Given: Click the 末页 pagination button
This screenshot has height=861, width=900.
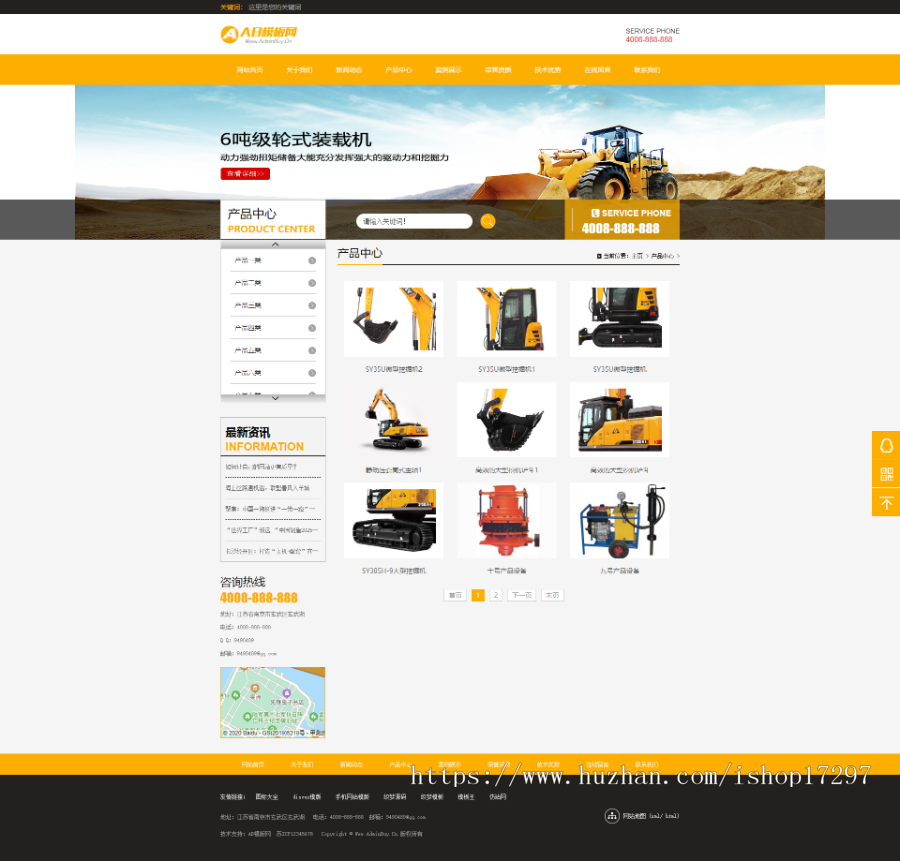Looking at the screenshot, I should pyautogui.click(x=552, y=595).
